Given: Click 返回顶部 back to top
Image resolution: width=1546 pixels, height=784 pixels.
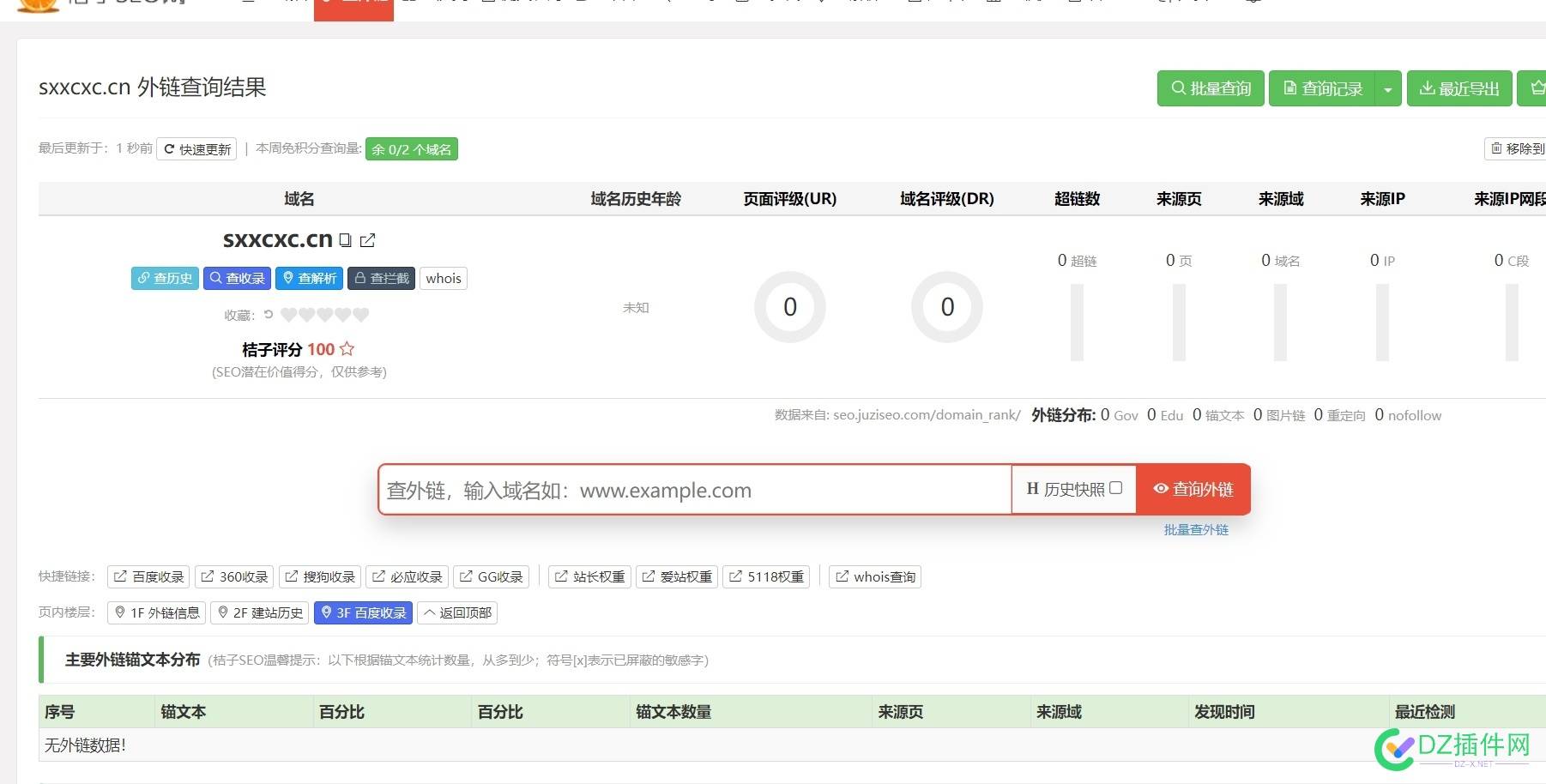Looking at the screenshot, I should [x=457, y=612].
